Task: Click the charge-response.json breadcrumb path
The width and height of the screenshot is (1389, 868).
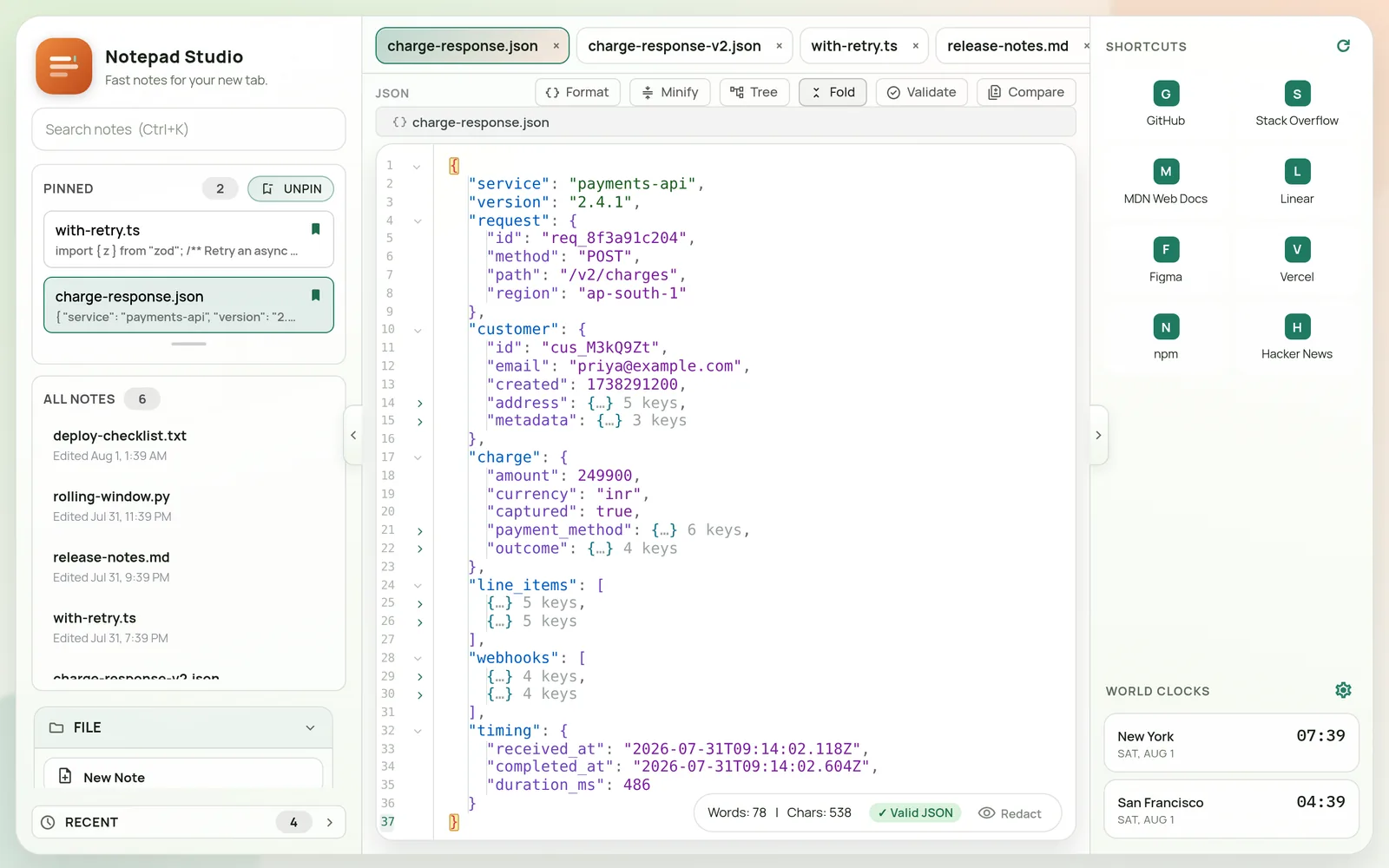Action: point(480,122)
